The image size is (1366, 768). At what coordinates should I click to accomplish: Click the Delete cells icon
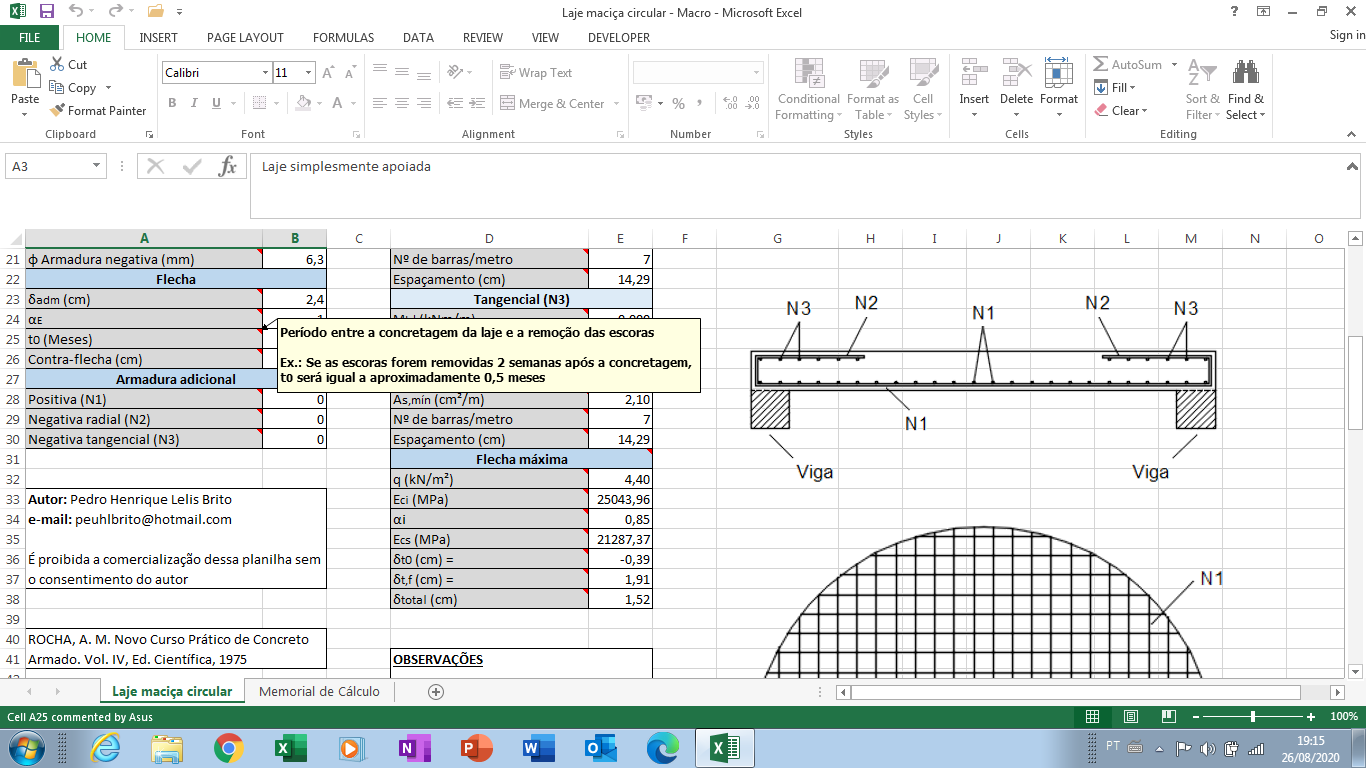(x=1016, y=74)
